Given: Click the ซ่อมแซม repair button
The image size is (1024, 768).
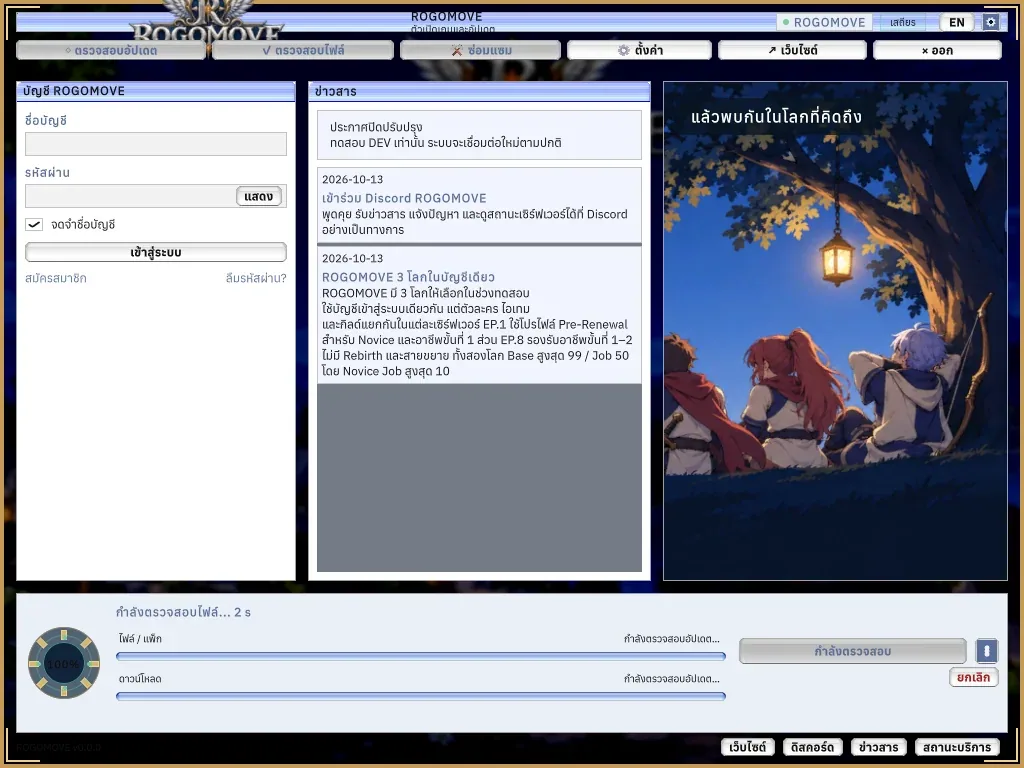Looking at the screenshot, I should (x=481, y=50).
